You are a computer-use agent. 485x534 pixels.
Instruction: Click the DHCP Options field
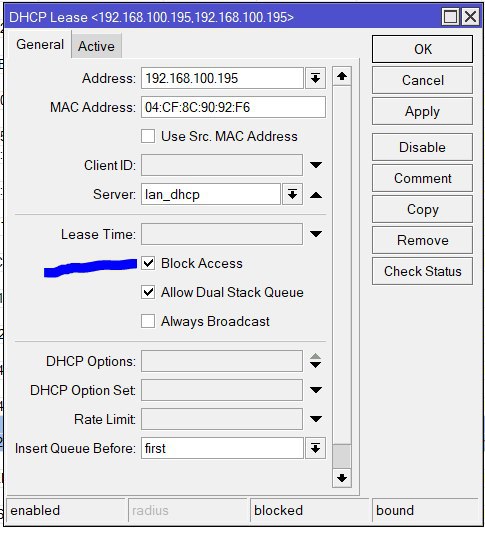pyautogui.click(x=222, y=361)
